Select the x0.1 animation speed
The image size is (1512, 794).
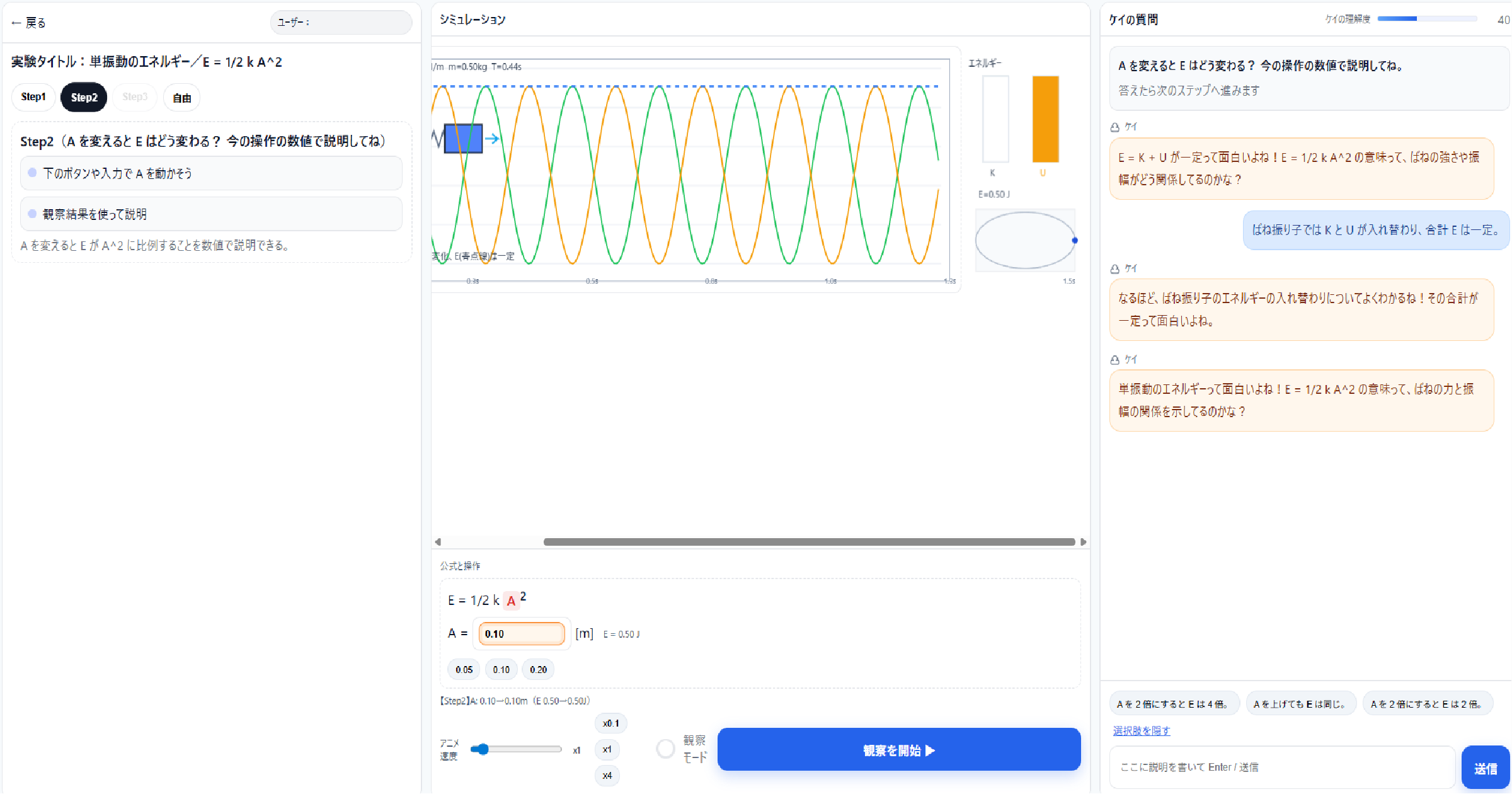610,723
